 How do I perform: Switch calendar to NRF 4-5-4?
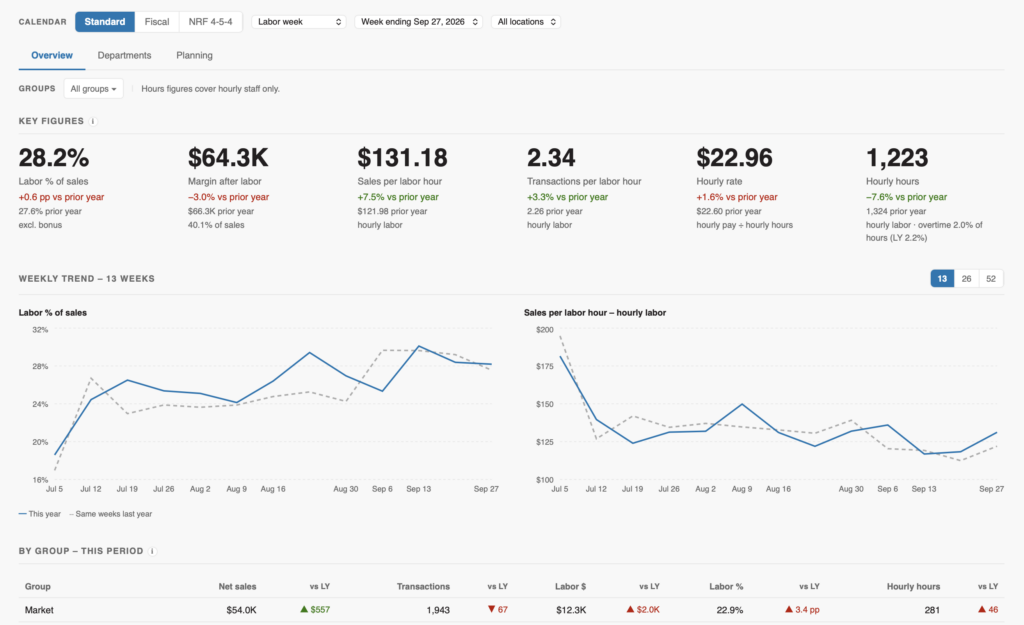210,22
